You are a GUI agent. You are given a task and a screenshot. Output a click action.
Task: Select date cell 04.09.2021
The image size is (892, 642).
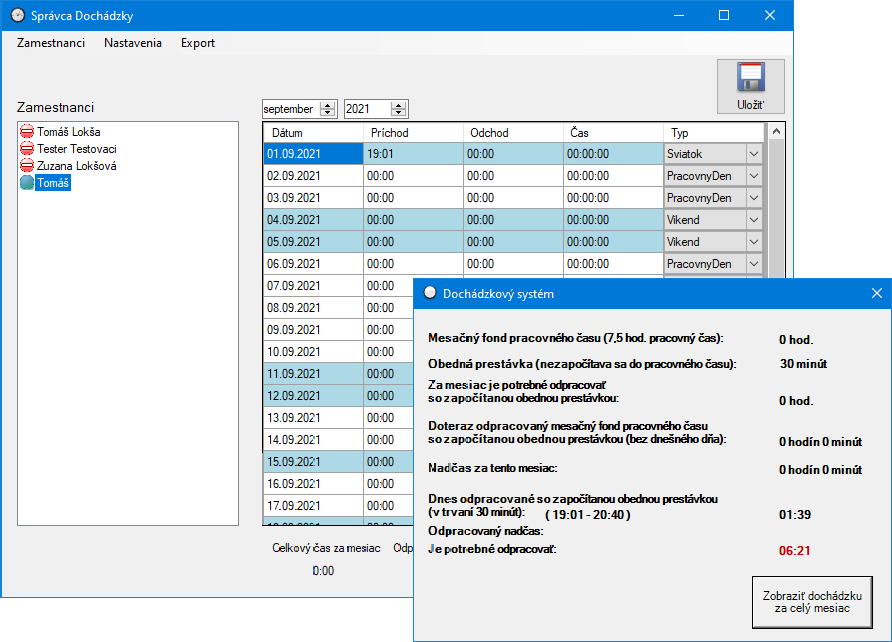coord(313,220)
